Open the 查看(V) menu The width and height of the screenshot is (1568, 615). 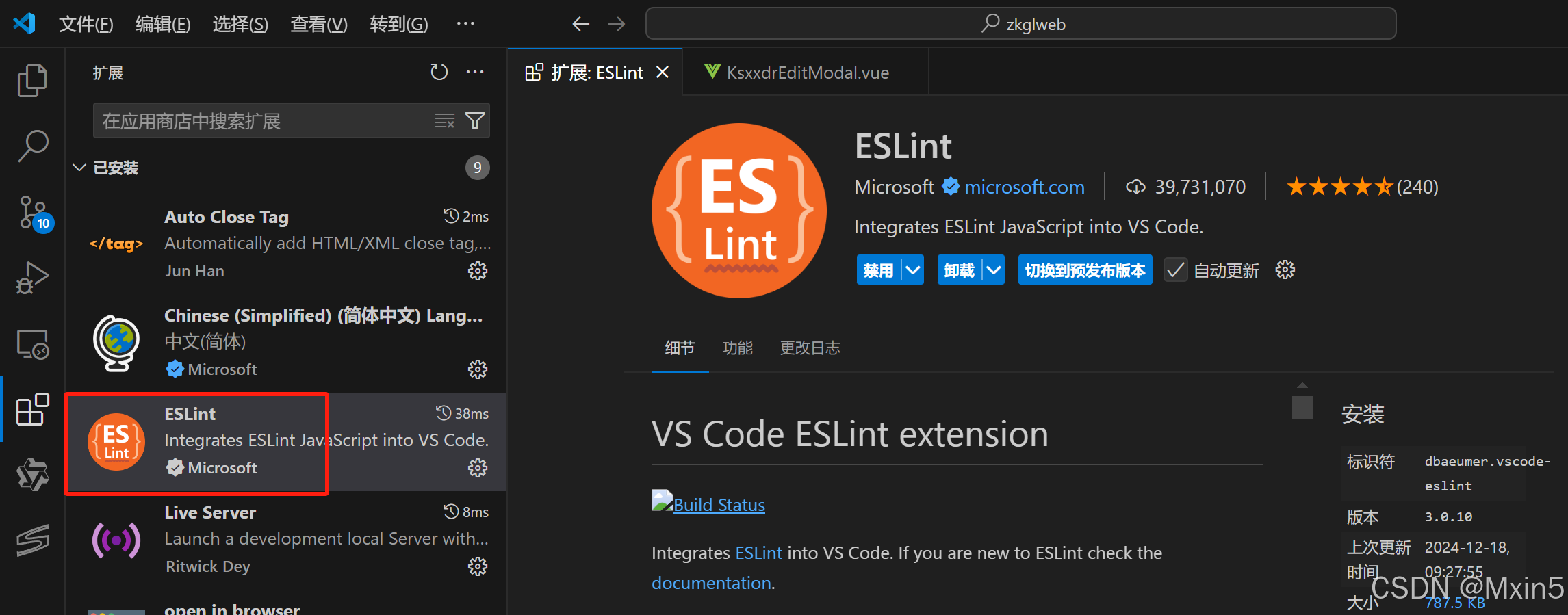pyautogui.click(x=319, y=25)
